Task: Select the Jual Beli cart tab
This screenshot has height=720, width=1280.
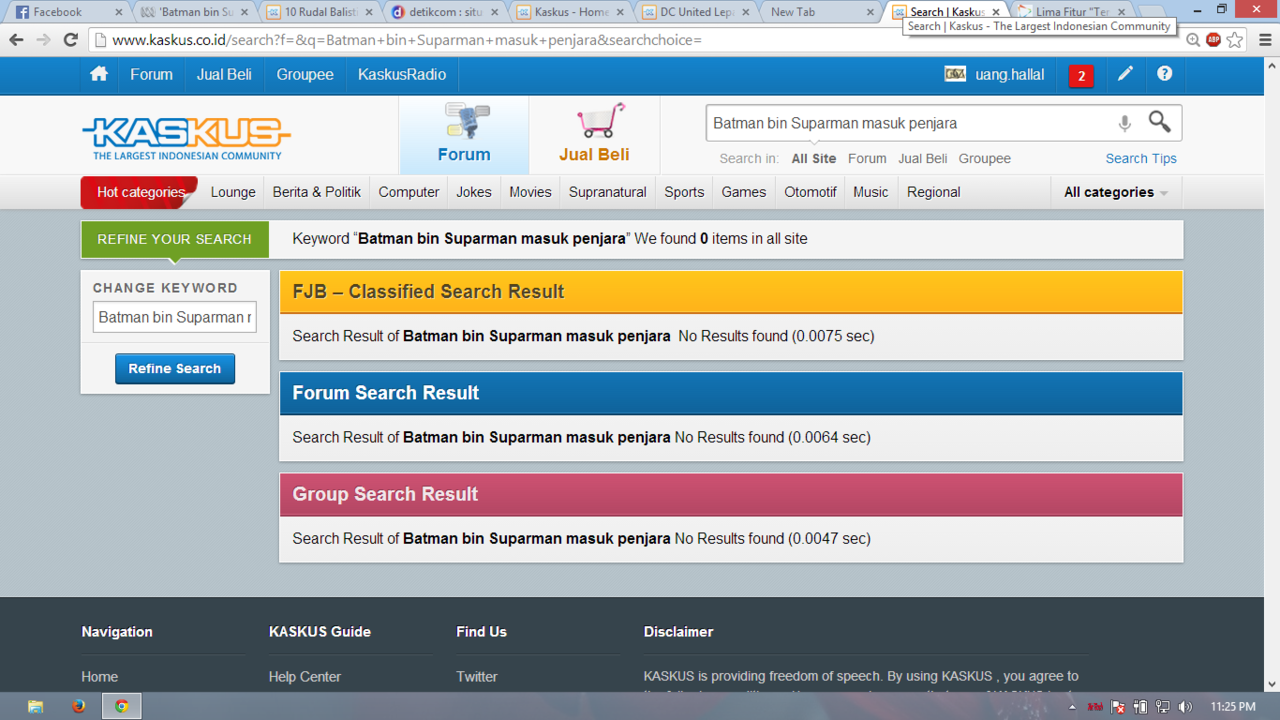Action: pyautogui.click(x=594, y=135)
